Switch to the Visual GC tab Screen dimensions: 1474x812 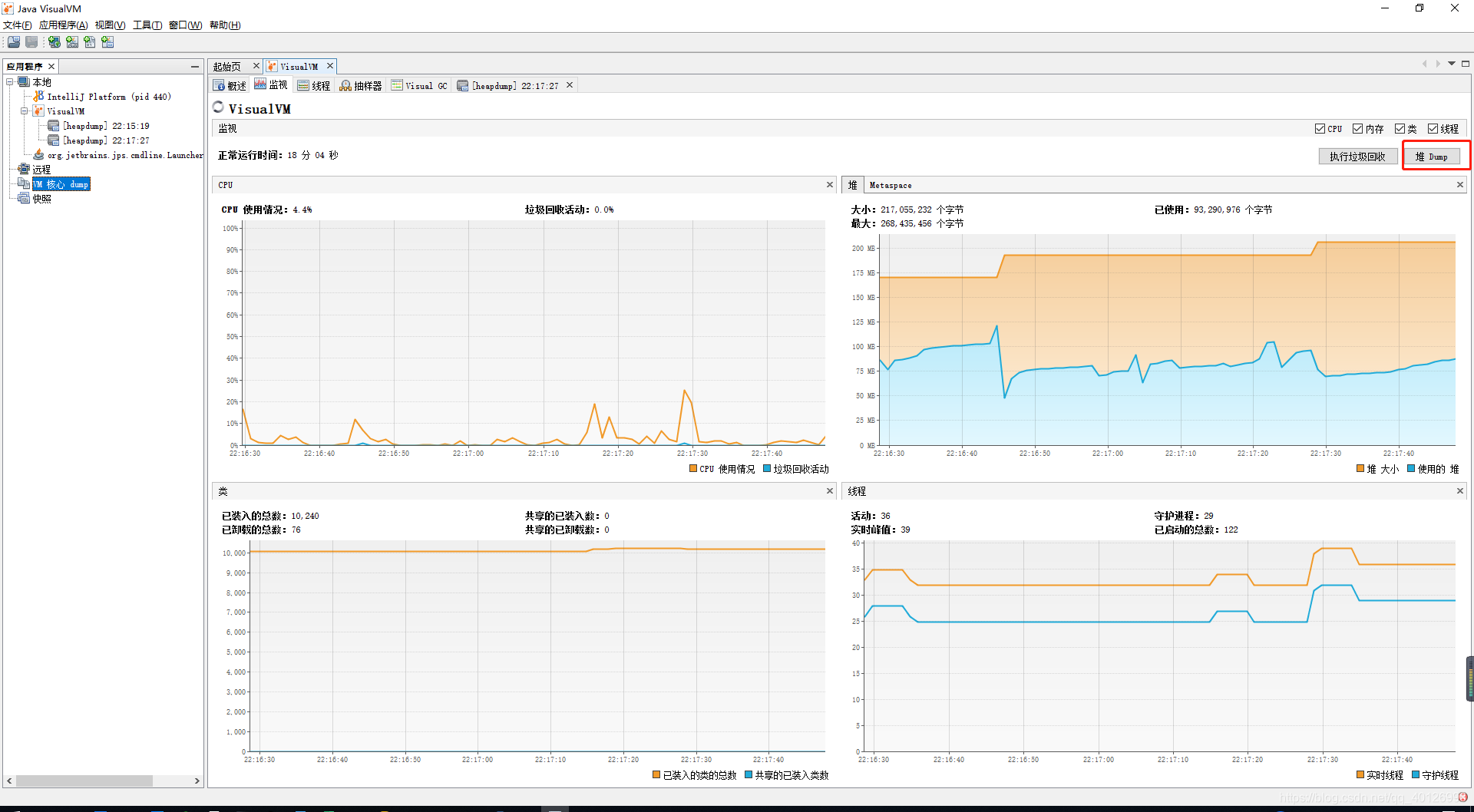[x=419, y=85]
